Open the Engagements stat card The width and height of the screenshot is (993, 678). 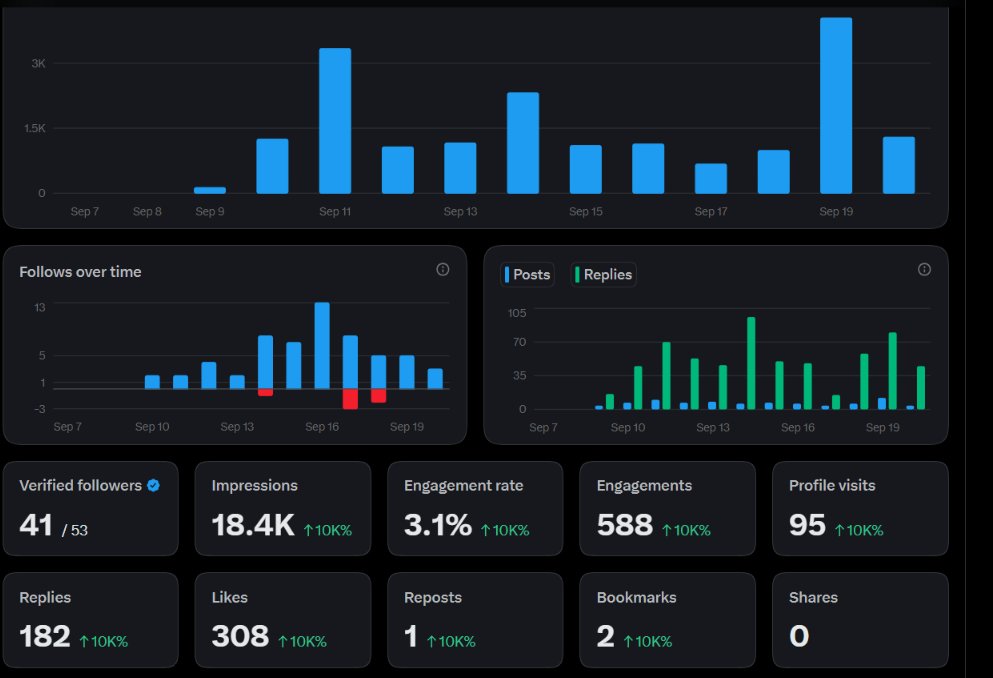point(667,509)
